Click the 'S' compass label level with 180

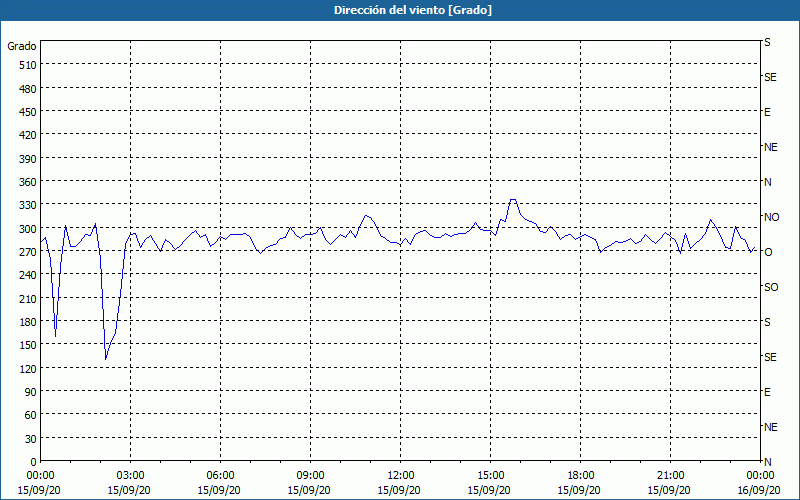[x=767, y=322]
